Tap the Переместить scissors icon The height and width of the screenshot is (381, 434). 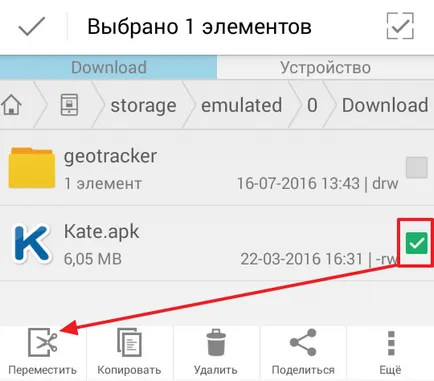click(x=43, y=342)
